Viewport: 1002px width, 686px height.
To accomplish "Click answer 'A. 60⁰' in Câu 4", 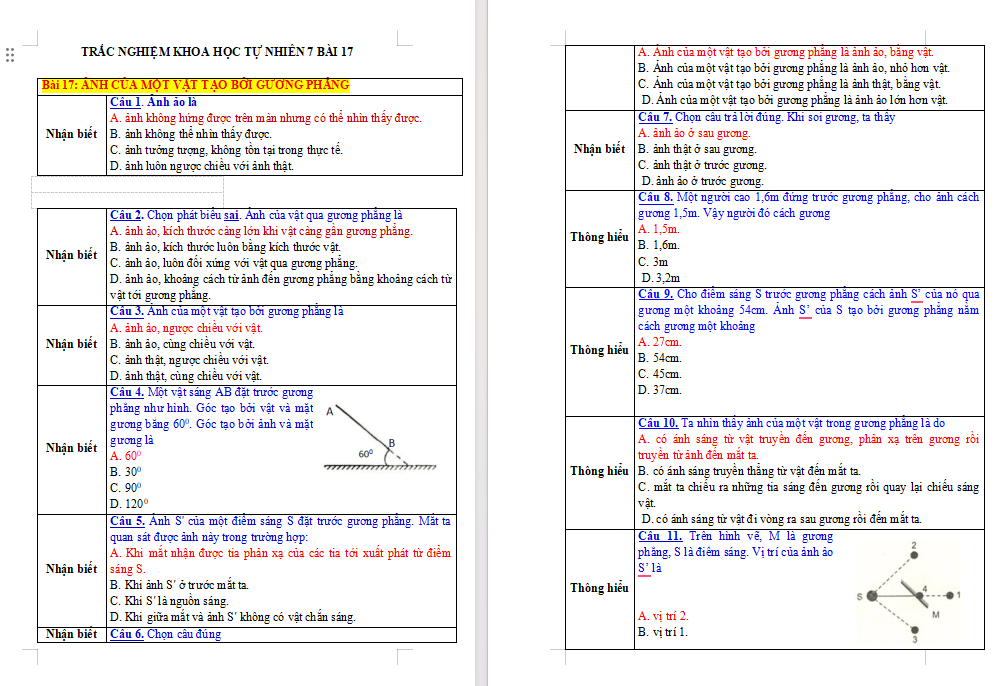I will [126, 456].
